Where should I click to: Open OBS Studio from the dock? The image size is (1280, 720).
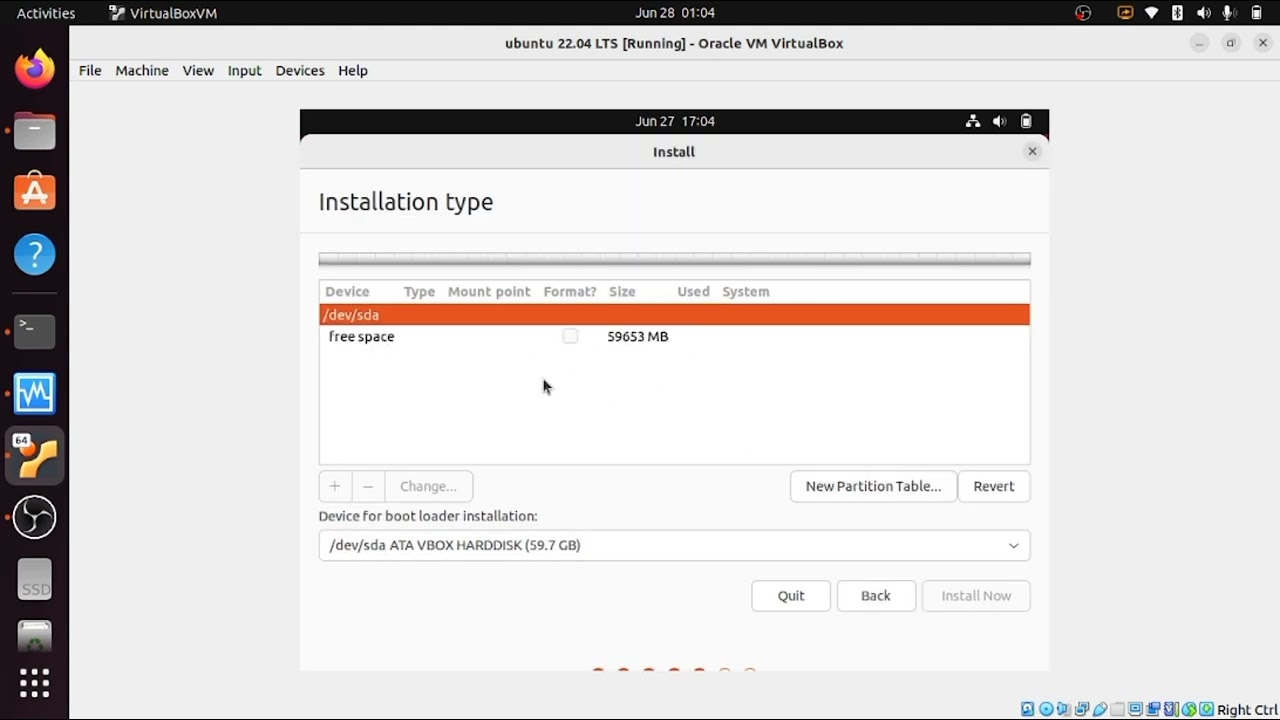(35, 517)
